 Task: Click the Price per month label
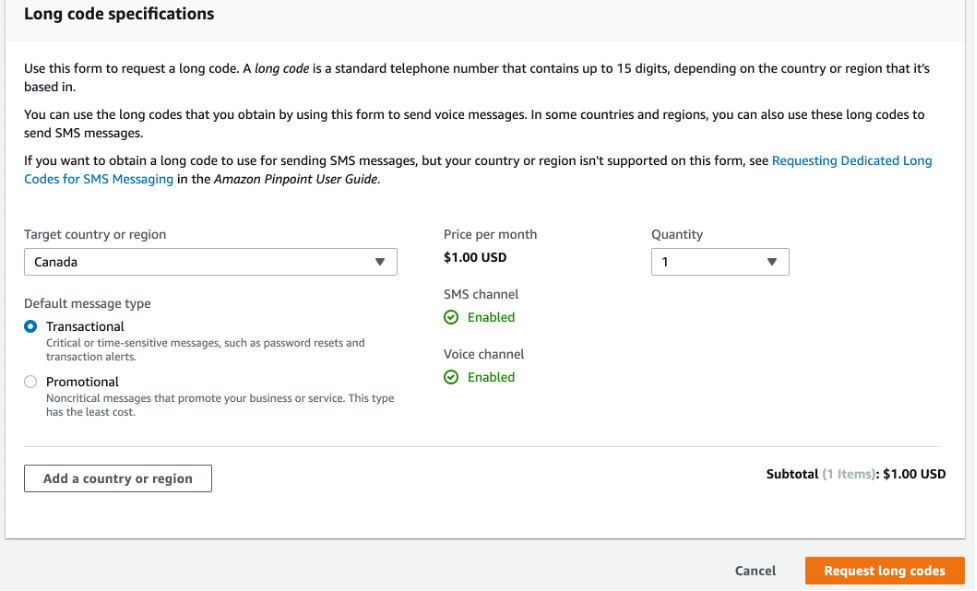coord(490,235)
